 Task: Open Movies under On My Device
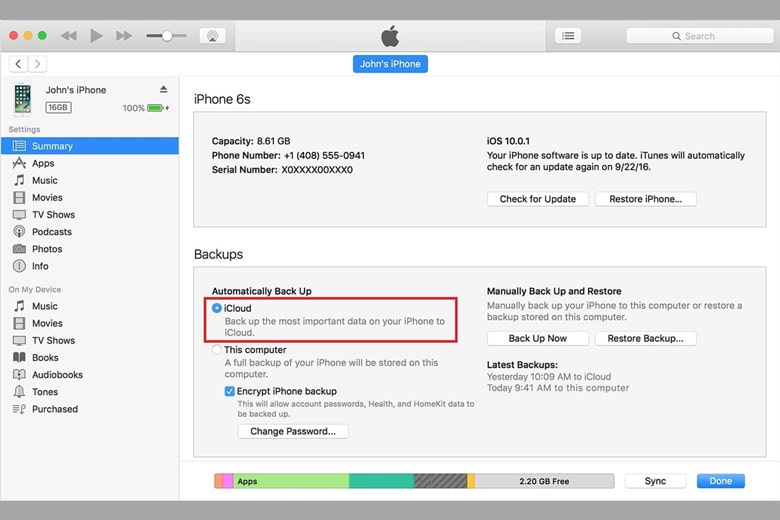point(90,323)
